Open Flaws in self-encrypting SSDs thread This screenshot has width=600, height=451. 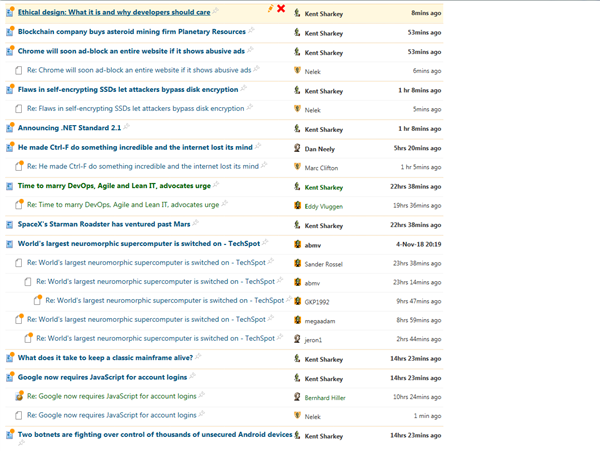(x=128, y=90)
